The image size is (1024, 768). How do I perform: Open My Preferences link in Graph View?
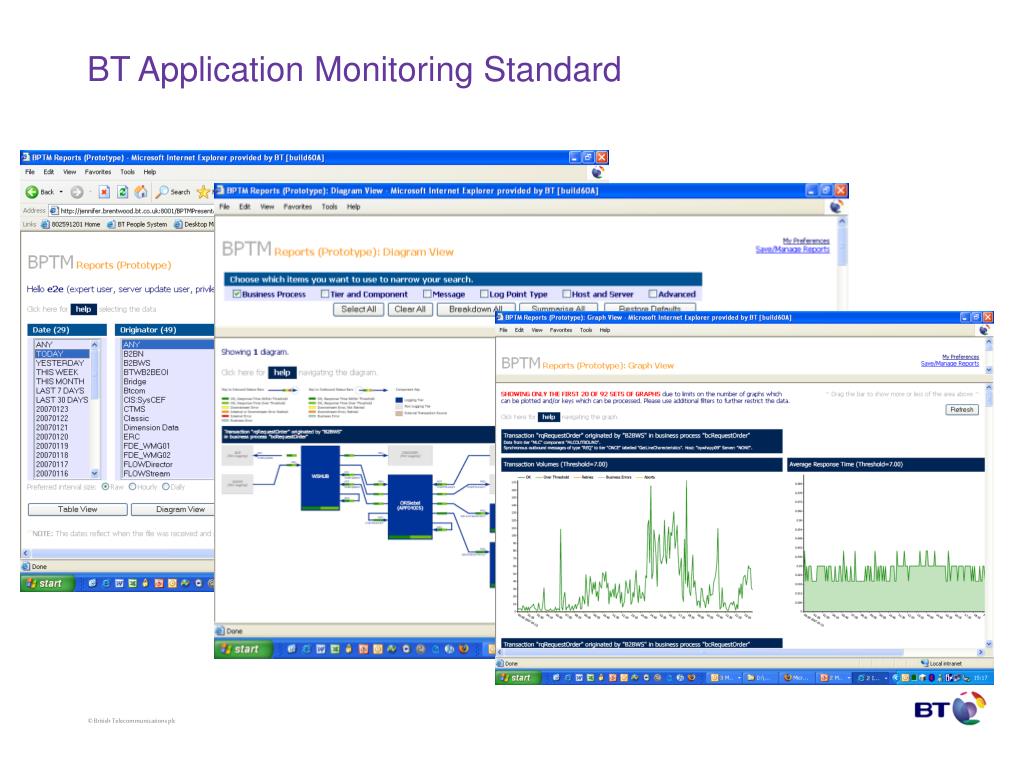click(x=960, y=357)
